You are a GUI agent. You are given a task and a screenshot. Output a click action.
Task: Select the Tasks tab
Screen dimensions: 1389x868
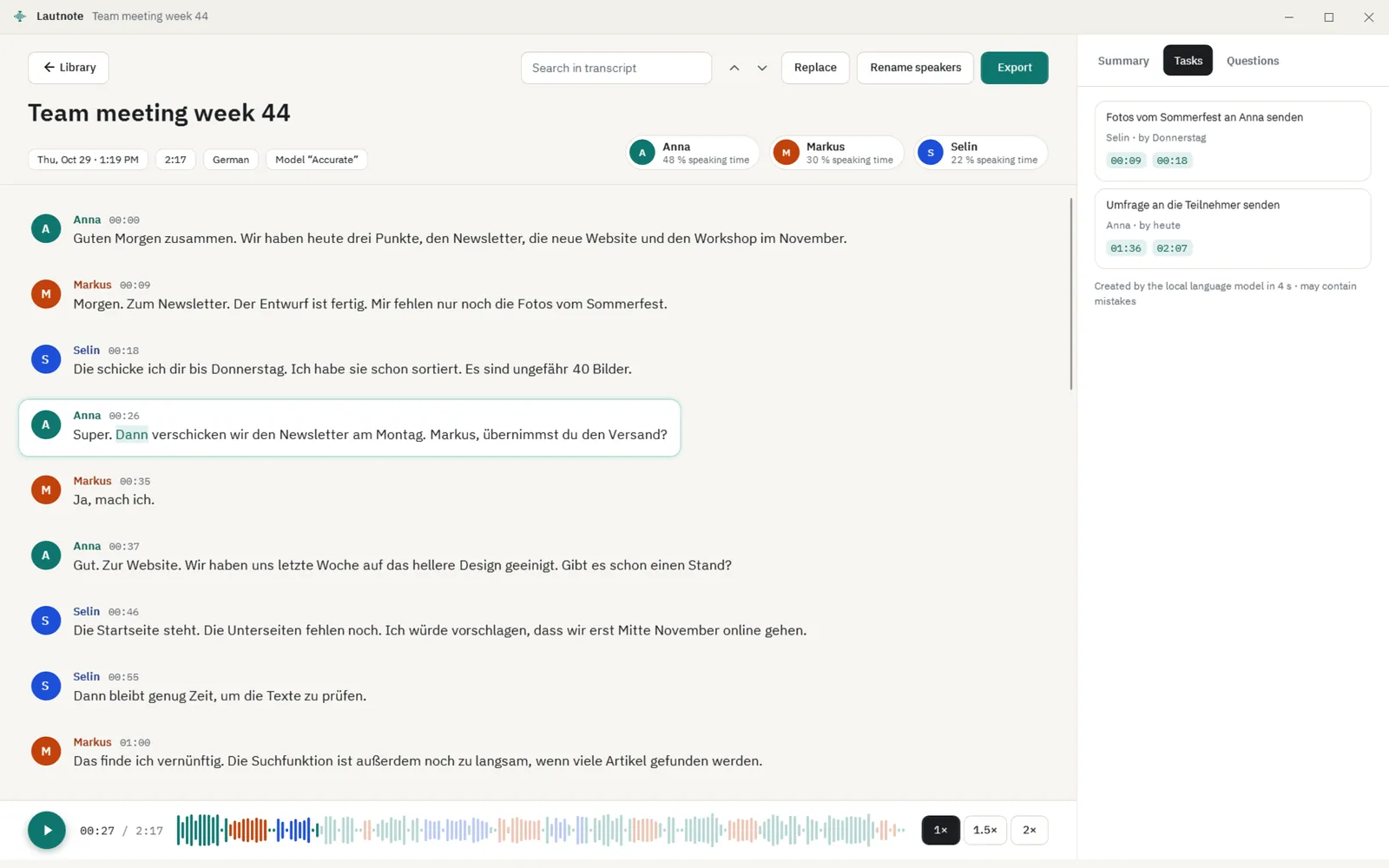1188,61
